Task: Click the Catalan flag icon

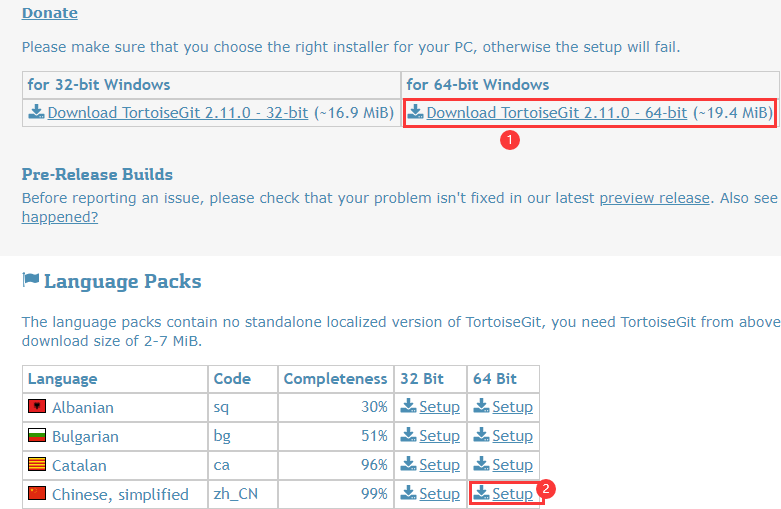Action: click(37, 464)
